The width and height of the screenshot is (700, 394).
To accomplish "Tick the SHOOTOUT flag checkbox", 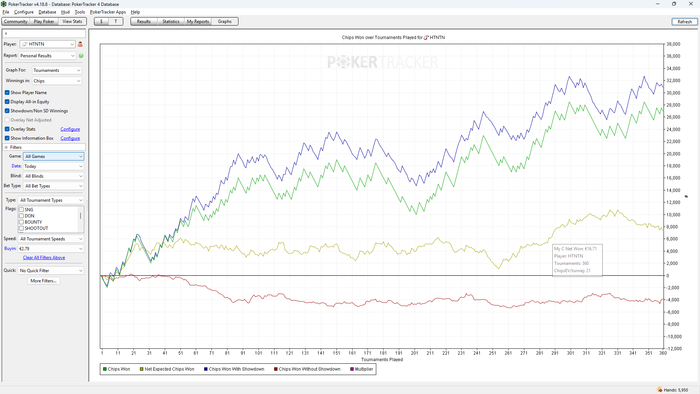I will pyautogui.click(x=21, y=228).
